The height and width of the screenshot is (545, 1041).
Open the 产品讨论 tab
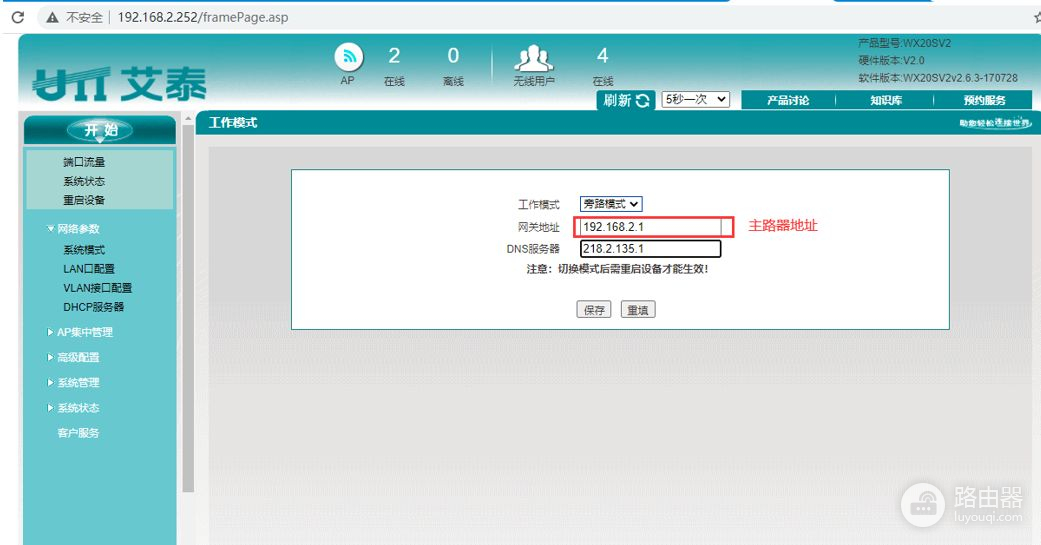pyautogui.click(x=787, y=100)
